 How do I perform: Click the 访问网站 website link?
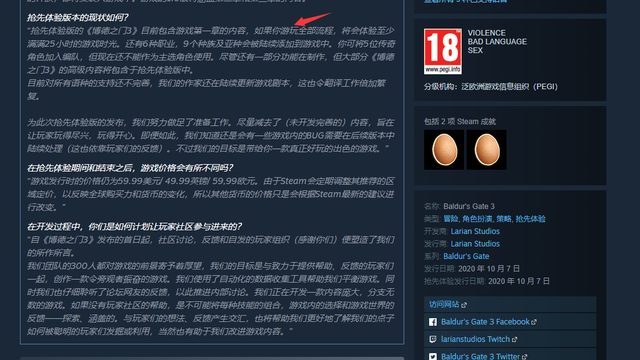[444, 304]
